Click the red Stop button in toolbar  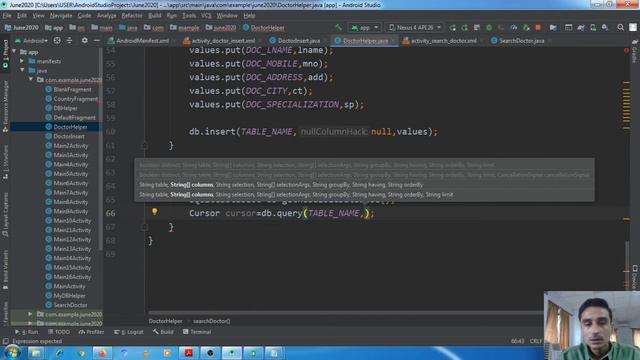pos(538,27)
